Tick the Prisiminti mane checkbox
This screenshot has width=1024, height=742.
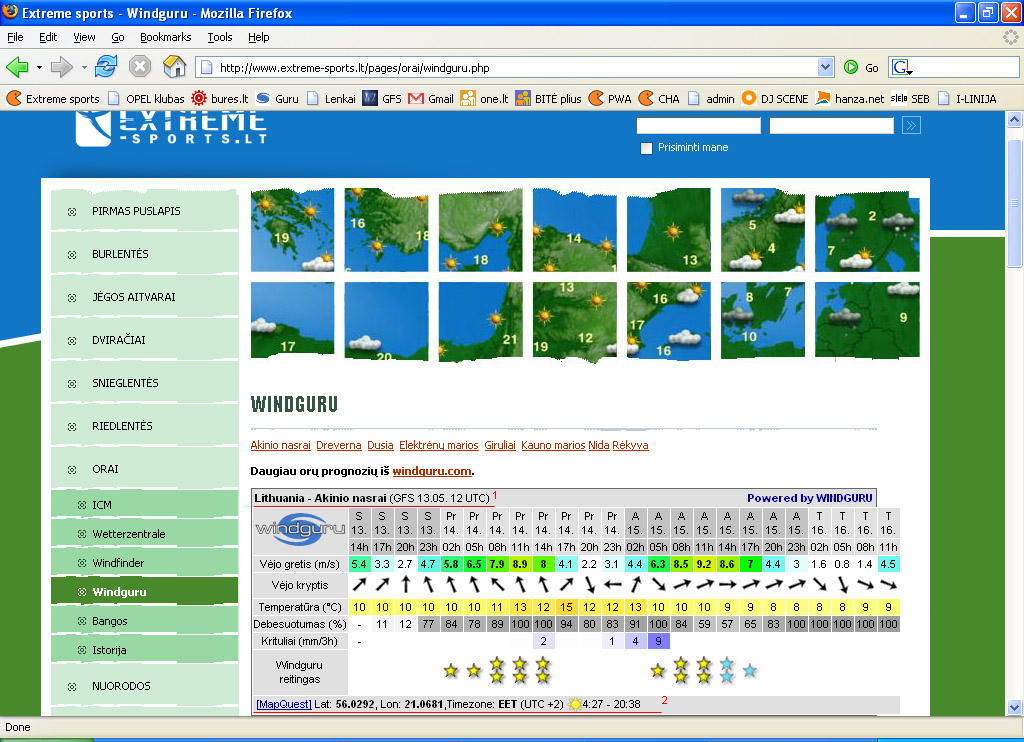click(x=647, y=148)
